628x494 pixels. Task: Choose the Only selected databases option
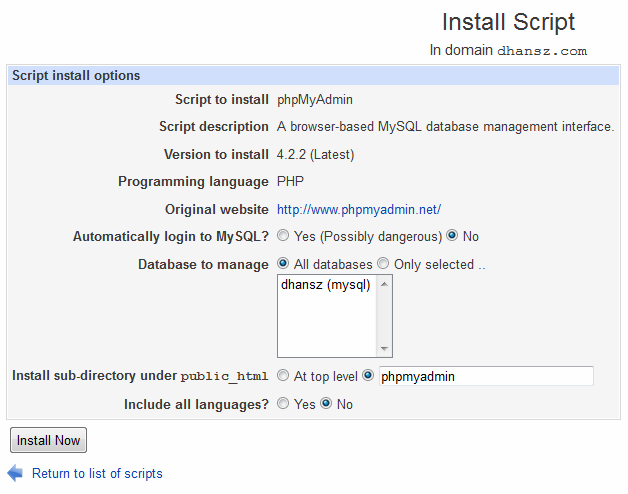(383, 264)
